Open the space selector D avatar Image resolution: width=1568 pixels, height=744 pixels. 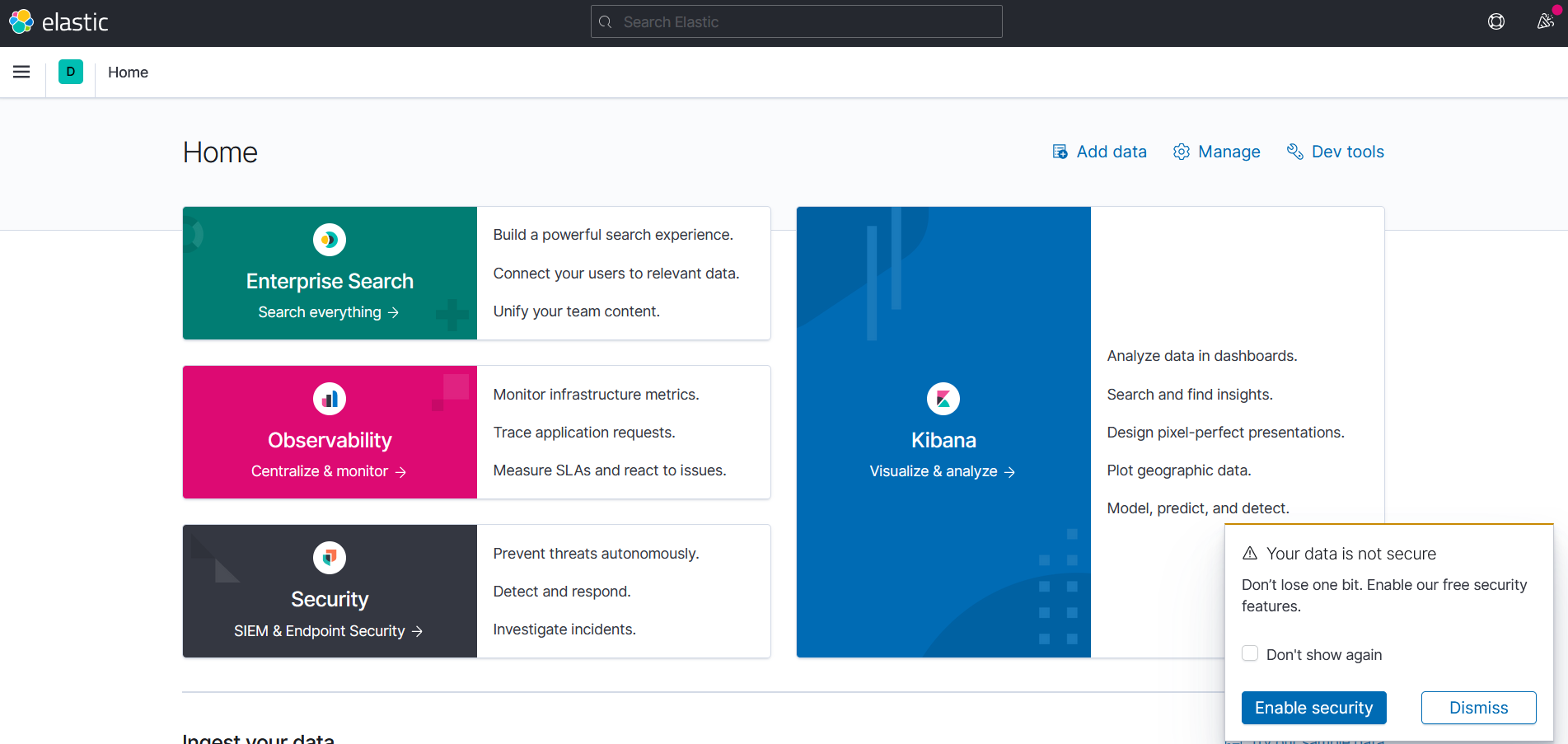71,72
